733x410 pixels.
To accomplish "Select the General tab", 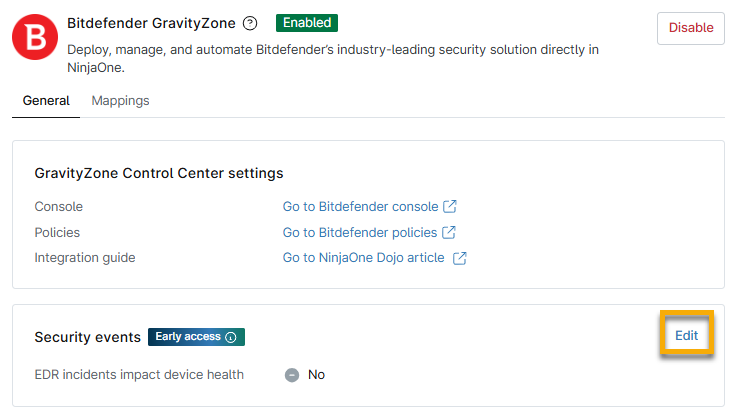I will 46,101.
